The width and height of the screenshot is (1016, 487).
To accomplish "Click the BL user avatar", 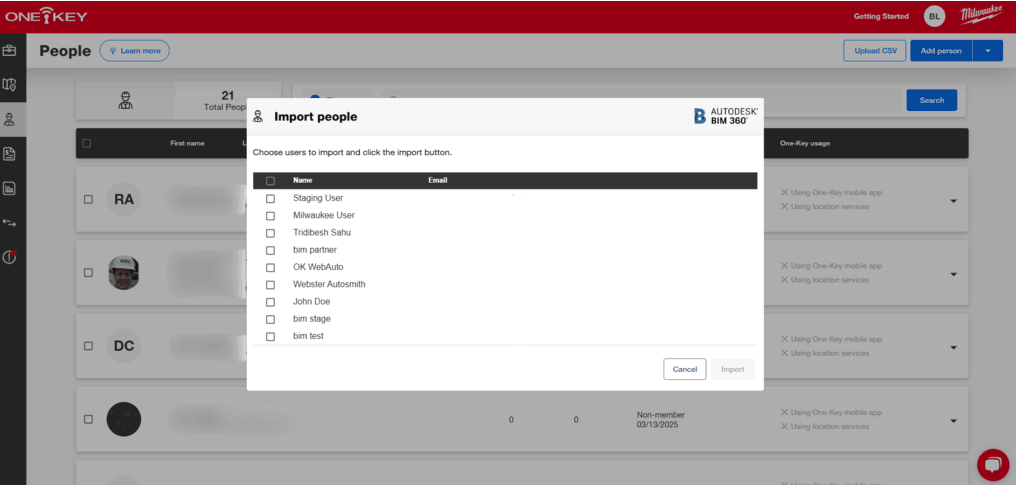I will pyautogui.click(x=934, y=17).
